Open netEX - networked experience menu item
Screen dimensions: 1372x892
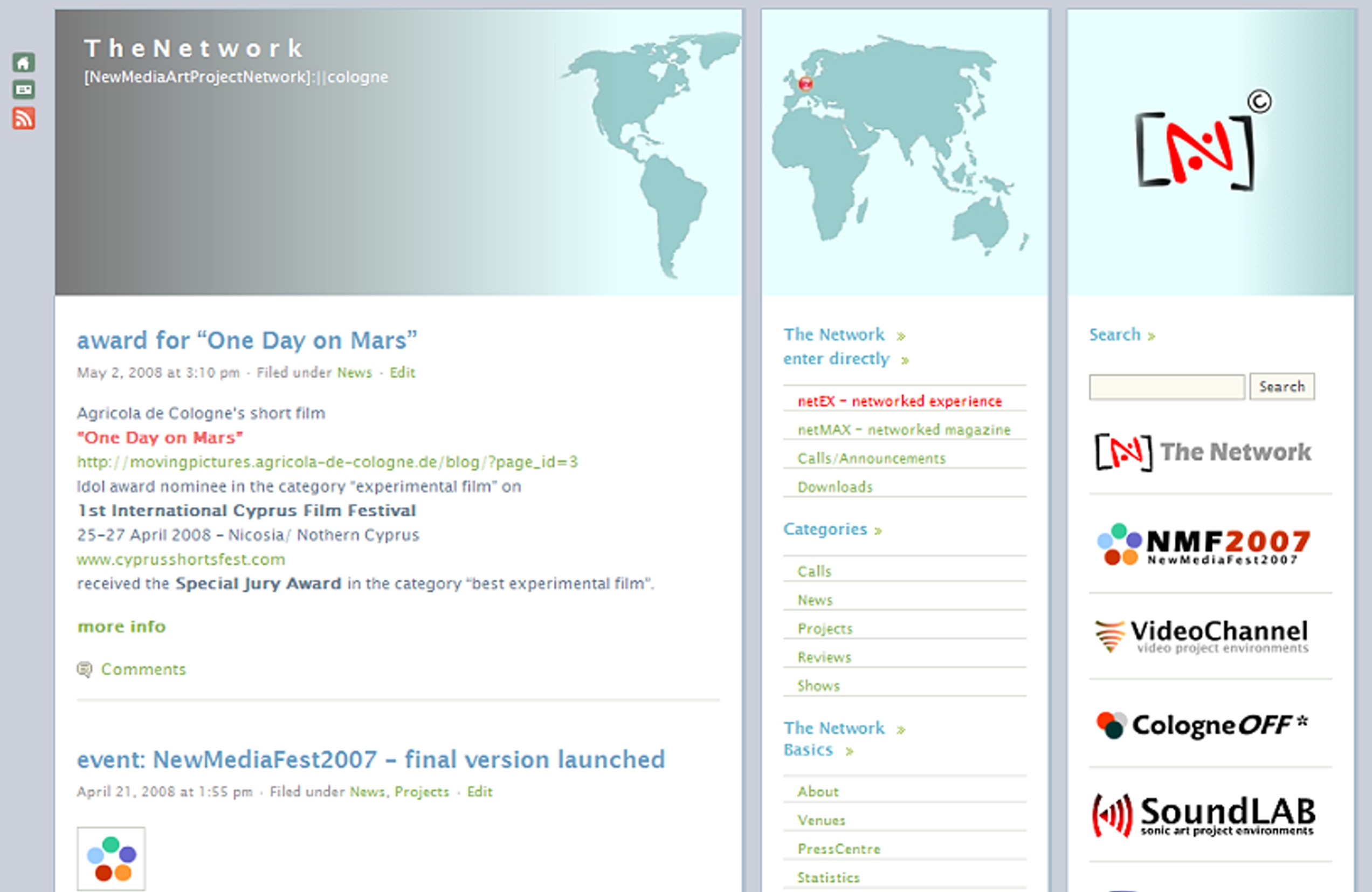[899, 401]
